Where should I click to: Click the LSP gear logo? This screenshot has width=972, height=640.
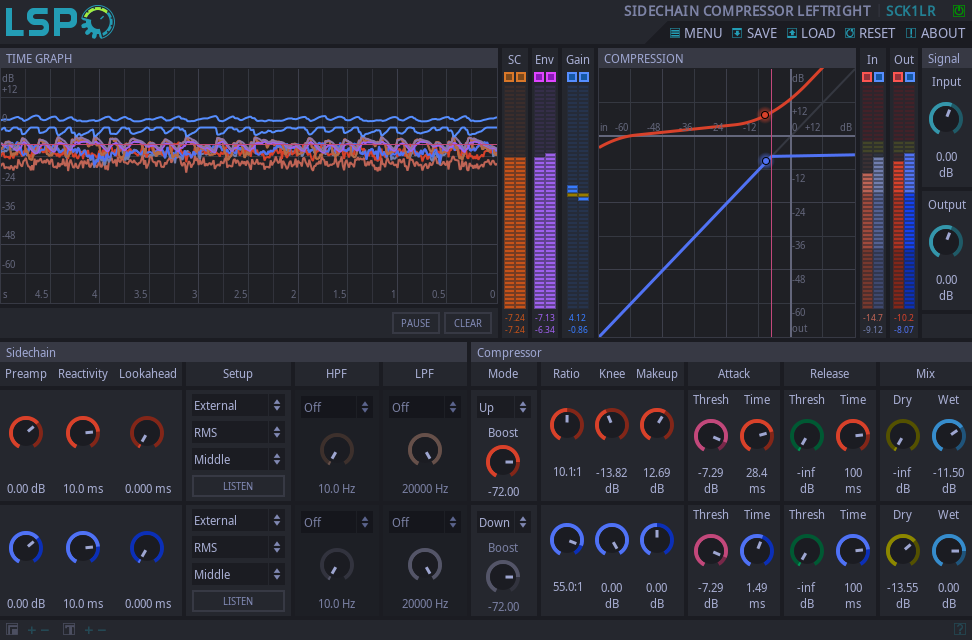[x=98, y=22]
